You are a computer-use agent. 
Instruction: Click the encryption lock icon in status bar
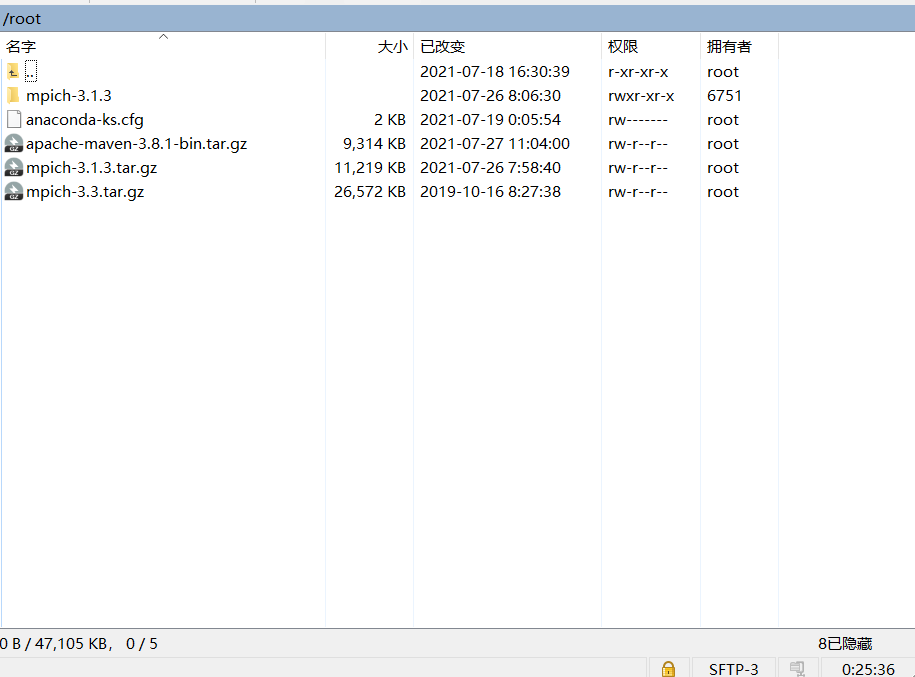pyautogui.click(x=667, y=668)
